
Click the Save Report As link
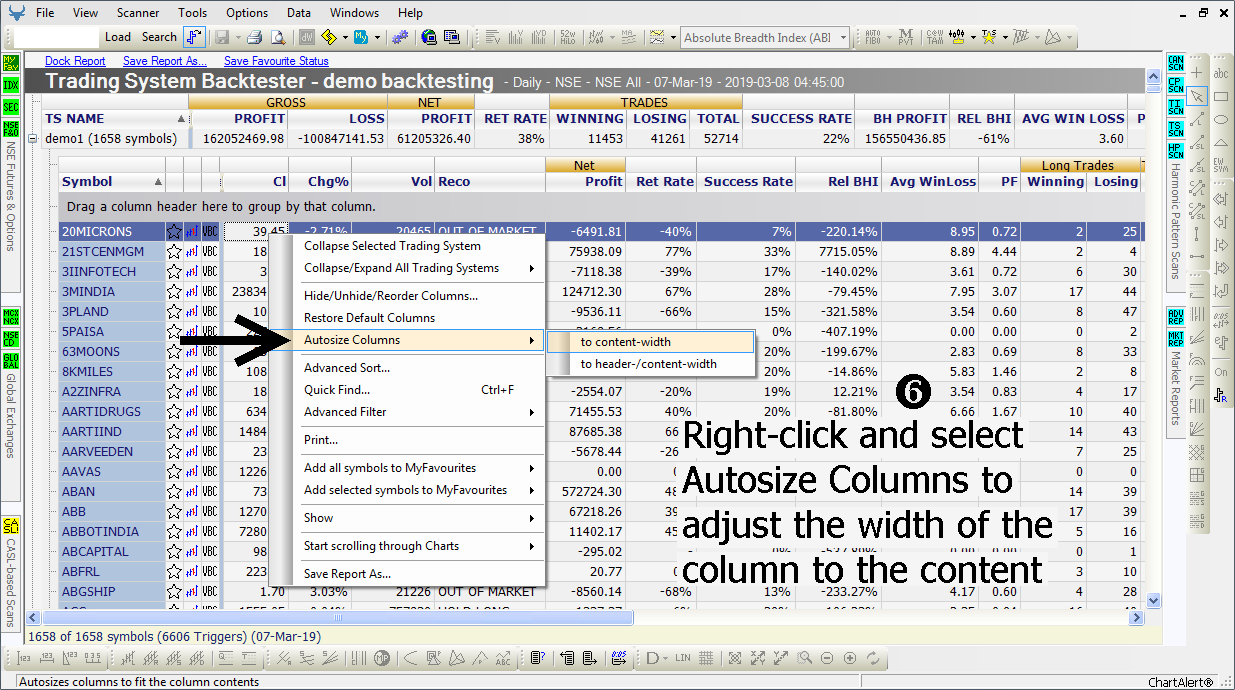point(165,62)
